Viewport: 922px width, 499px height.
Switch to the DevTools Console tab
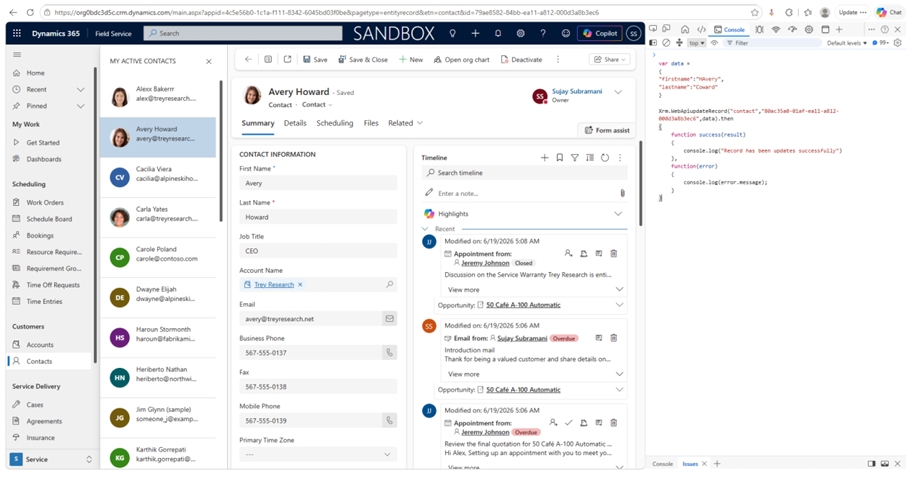[729, 29]
